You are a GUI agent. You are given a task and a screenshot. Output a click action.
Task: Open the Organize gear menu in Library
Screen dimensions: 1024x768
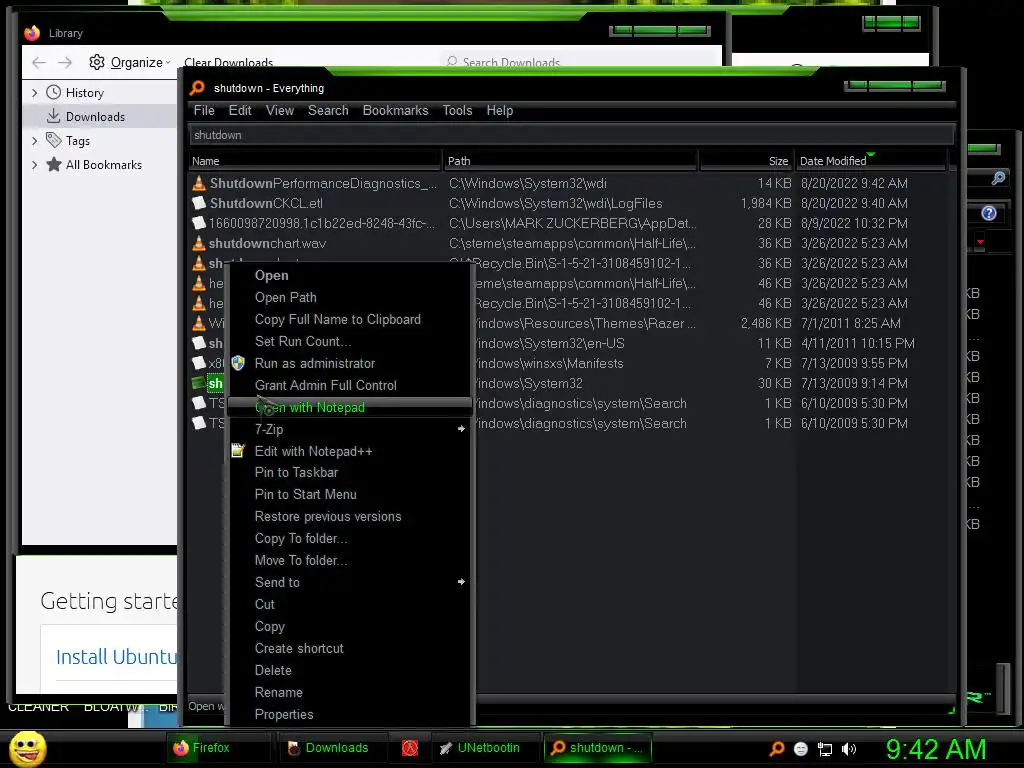129,62
